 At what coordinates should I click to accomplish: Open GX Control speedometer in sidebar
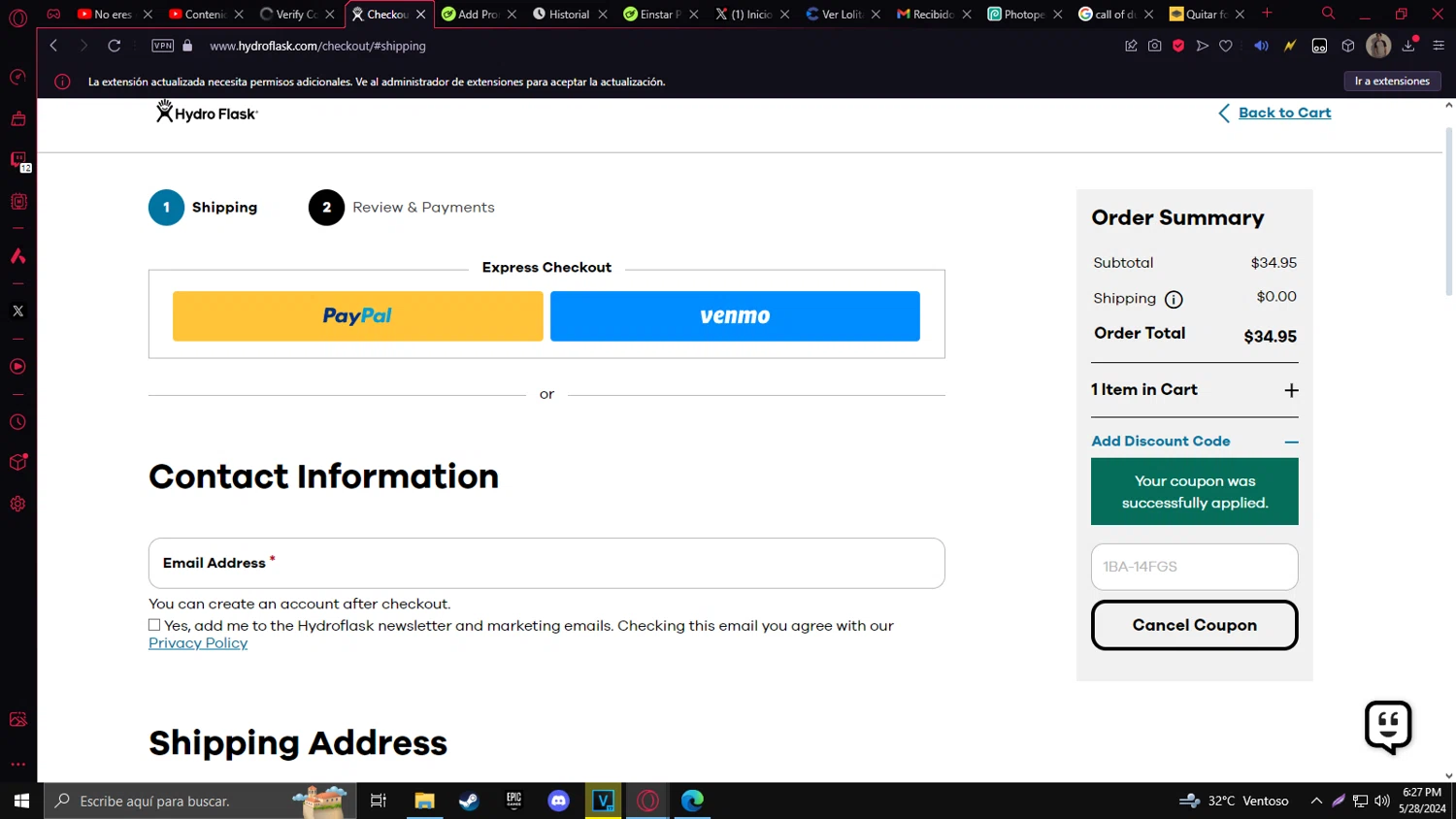pos(17,78)
